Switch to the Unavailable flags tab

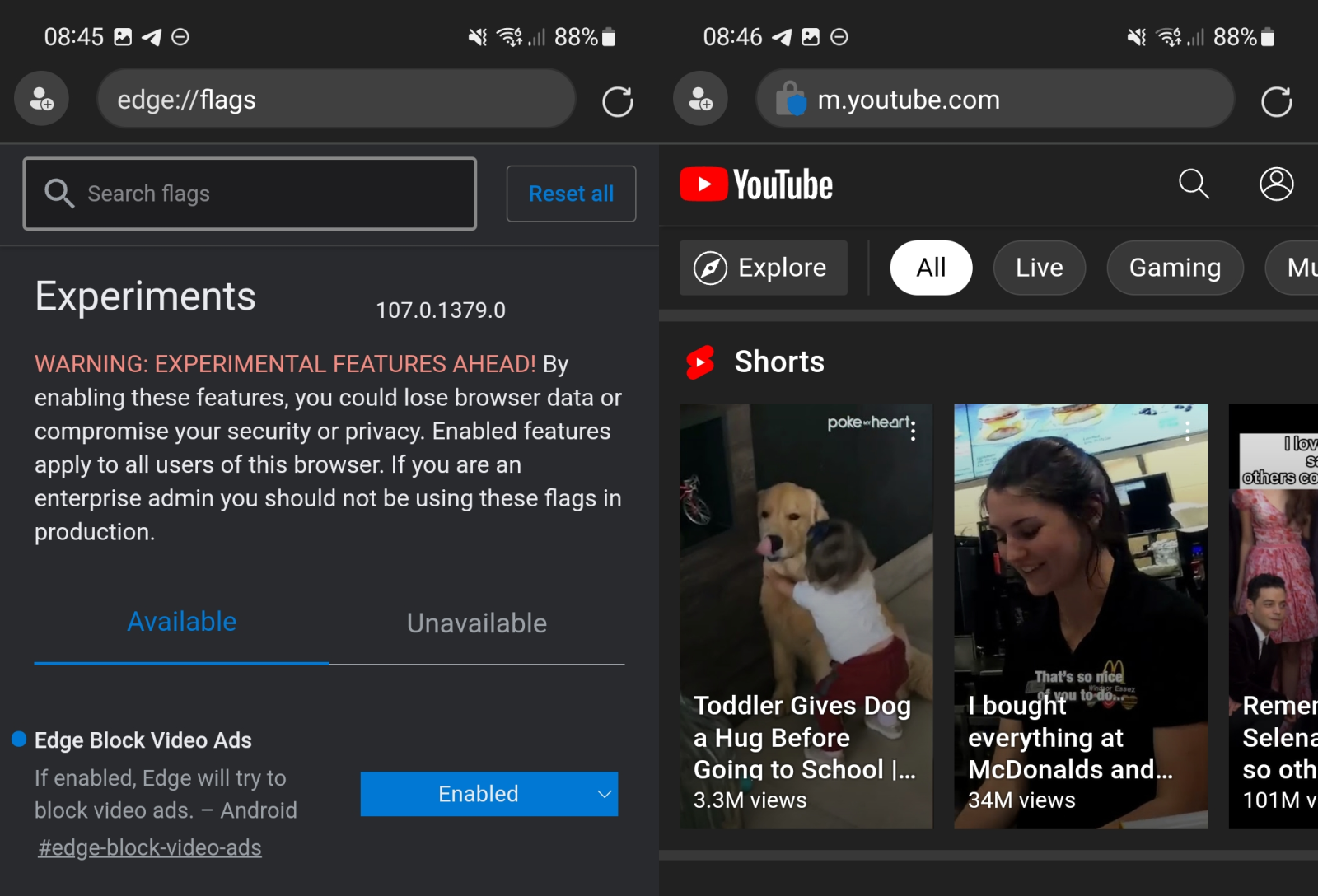click(476, 623)
